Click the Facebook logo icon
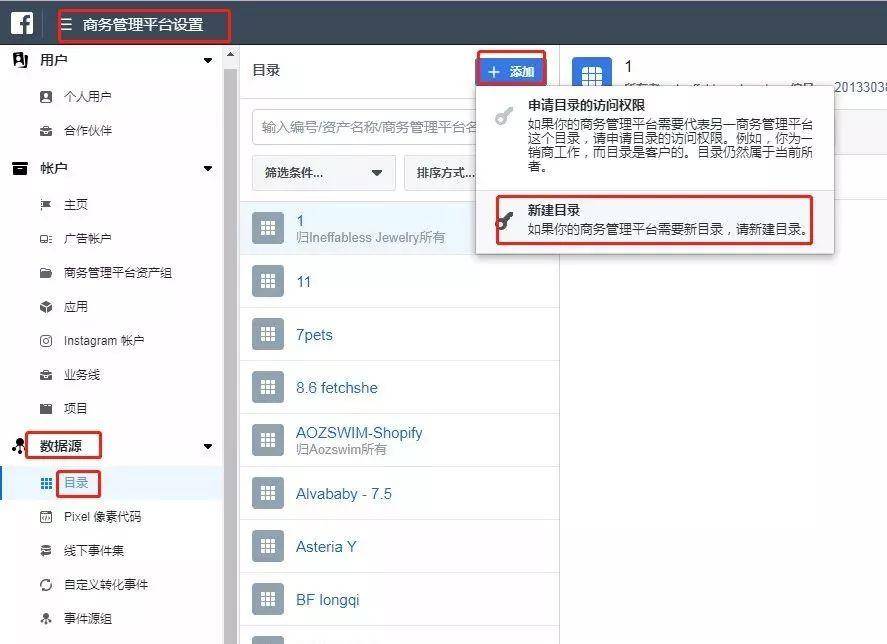The image size is (887, 644). coord(21,23)
